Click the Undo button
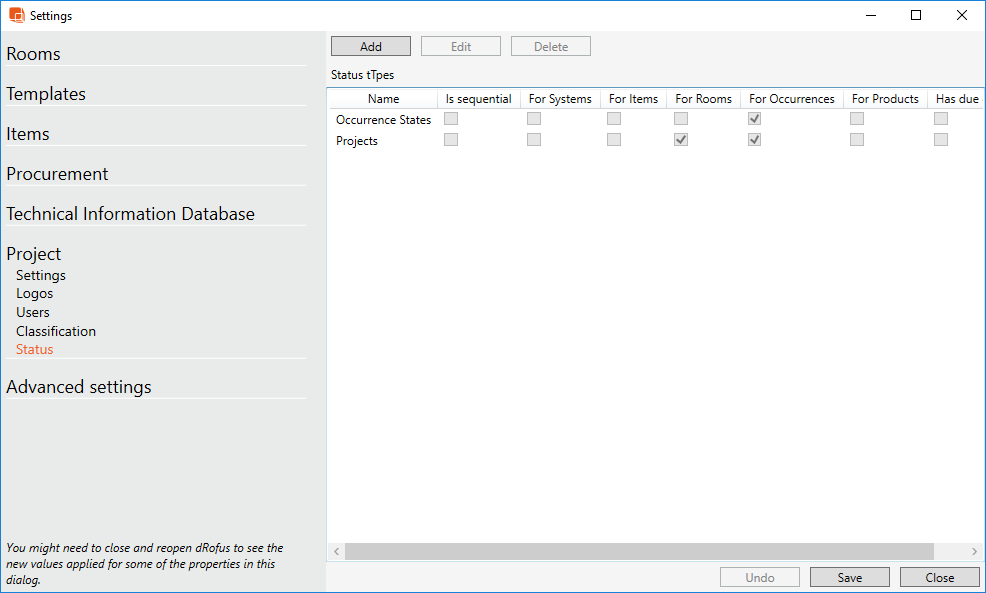 tap(759, 576)
